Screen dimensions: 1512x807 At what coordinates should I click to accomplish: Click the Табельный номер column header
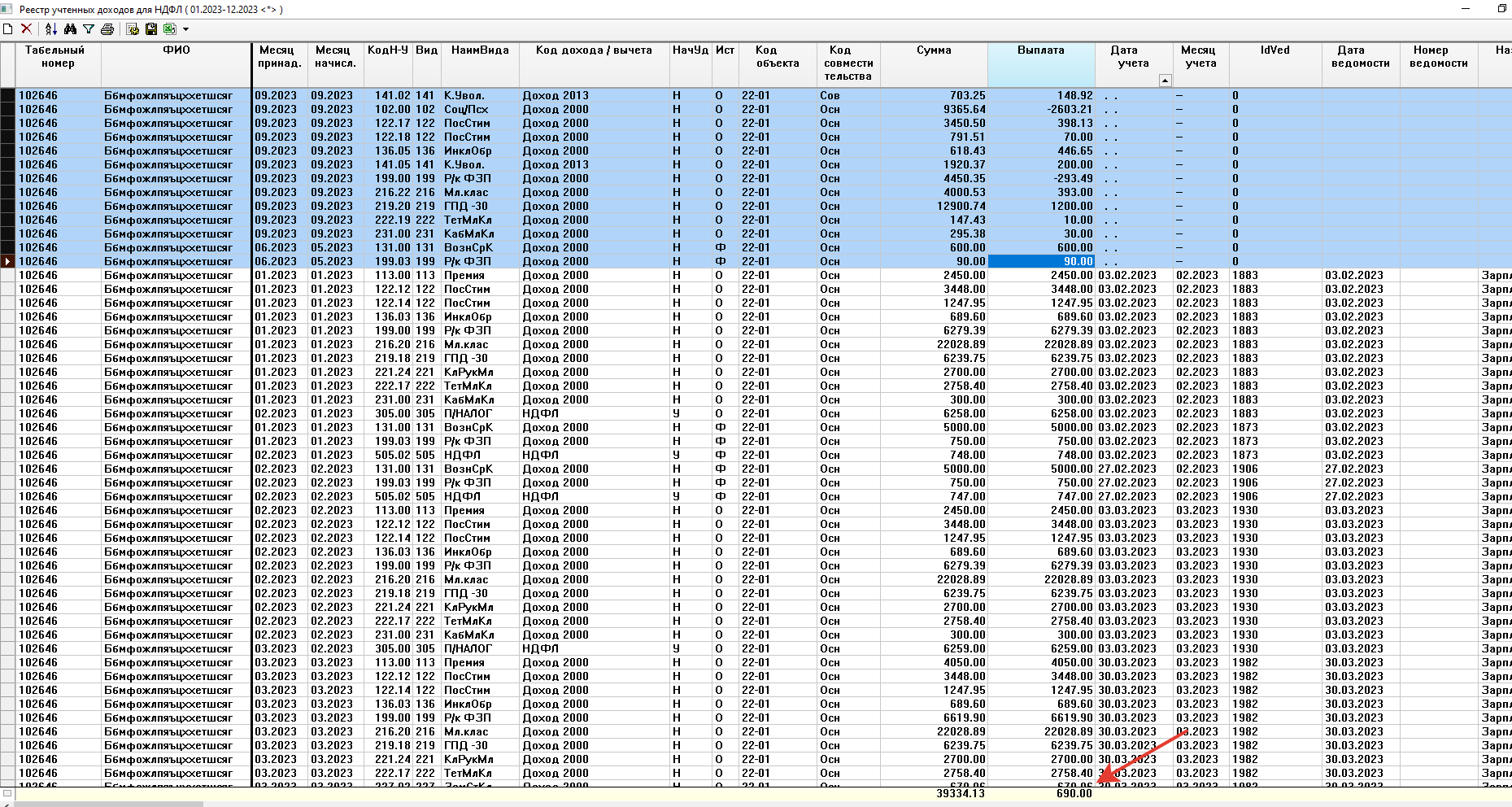[59, 64]
